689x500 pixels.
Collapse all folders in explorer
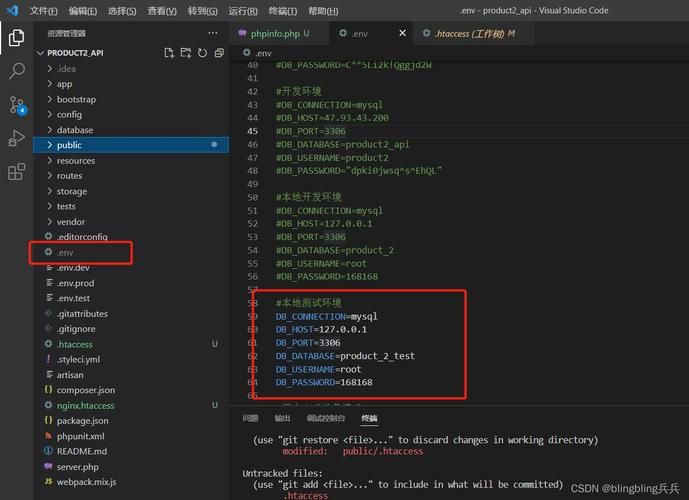pyautogui.click(x=219, y=53)
